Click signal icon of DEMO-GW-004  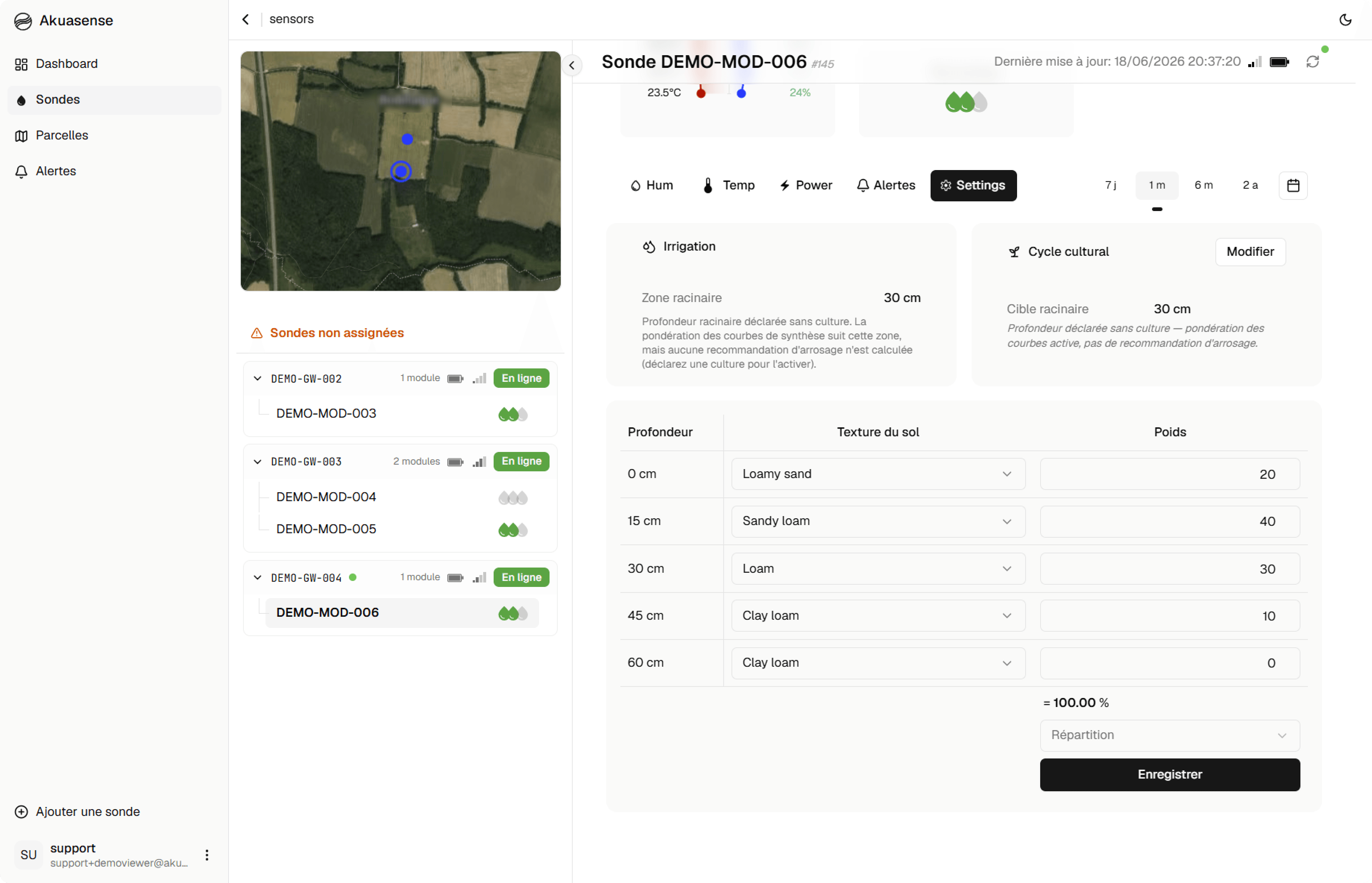[479, 578]
